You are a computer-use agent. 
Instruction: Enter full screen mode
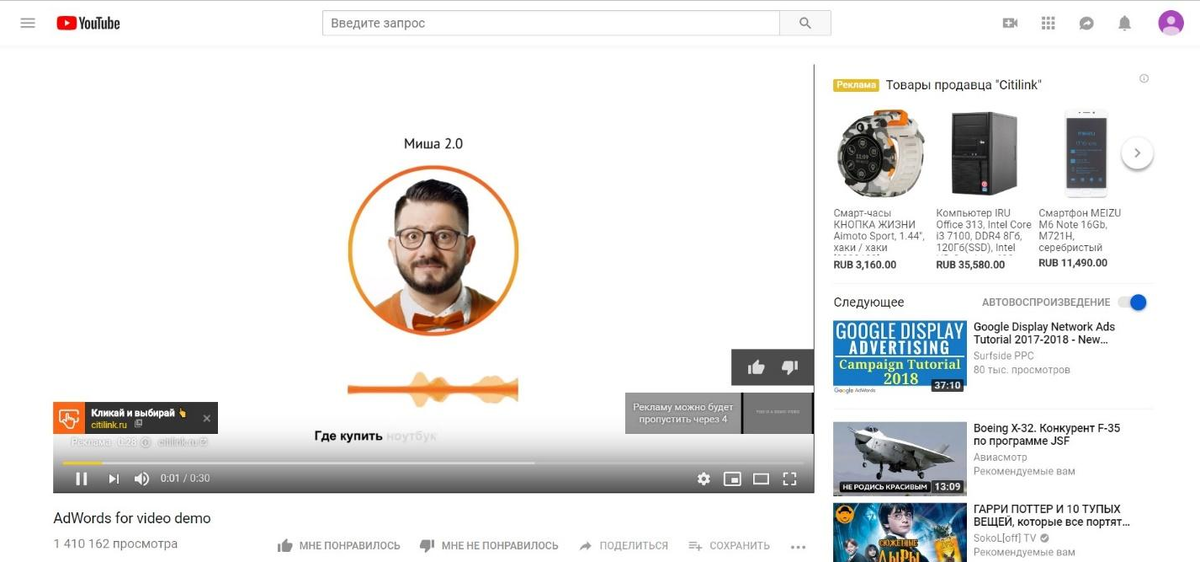click(x=789, y=478)
